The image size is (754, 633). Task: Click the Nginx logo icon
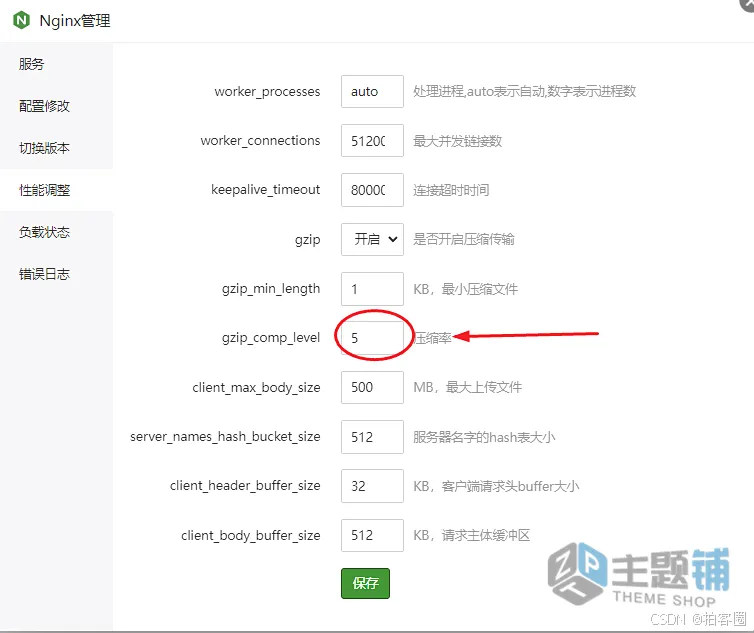coord(21,21)
